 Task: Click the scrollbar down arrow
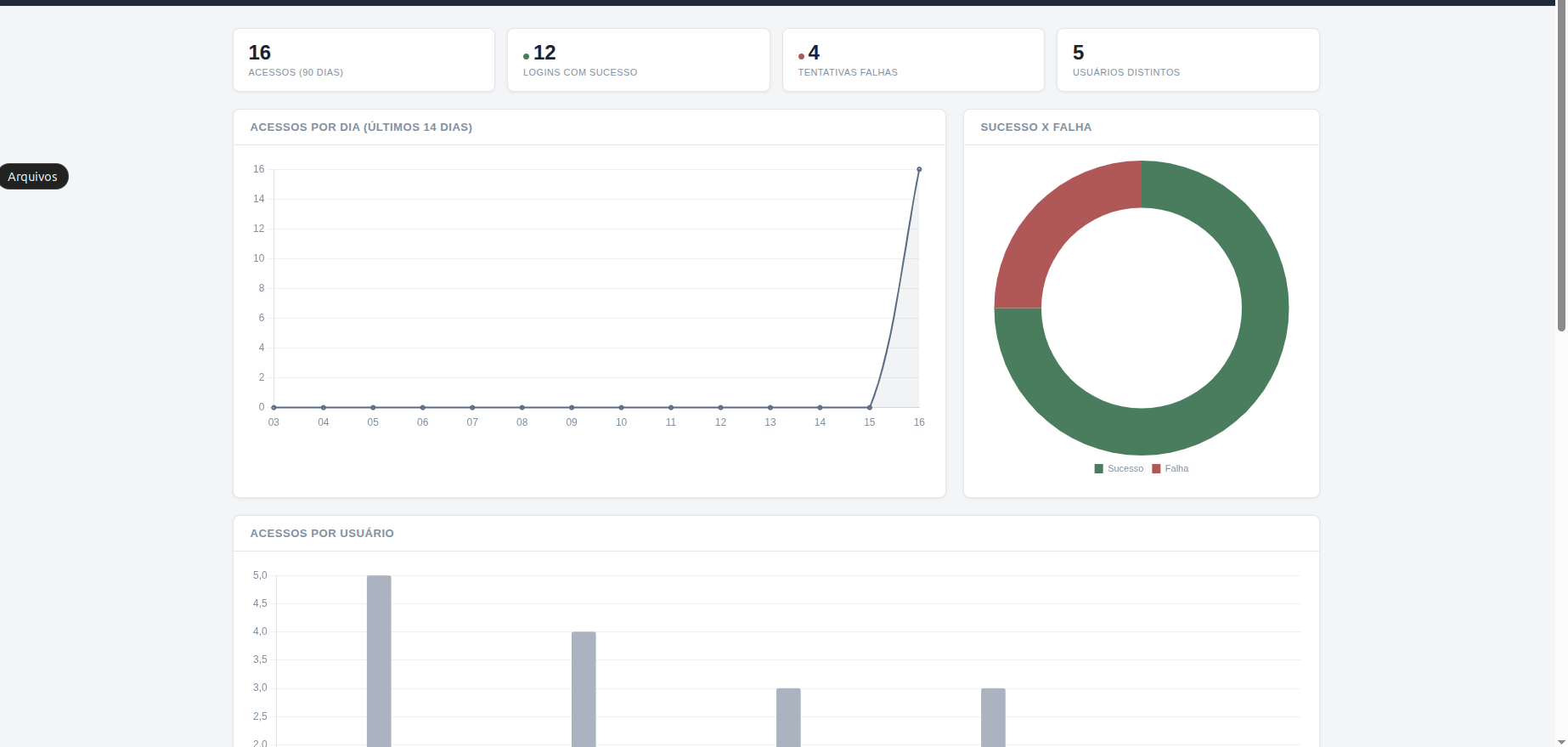(x=1561, y=741)
